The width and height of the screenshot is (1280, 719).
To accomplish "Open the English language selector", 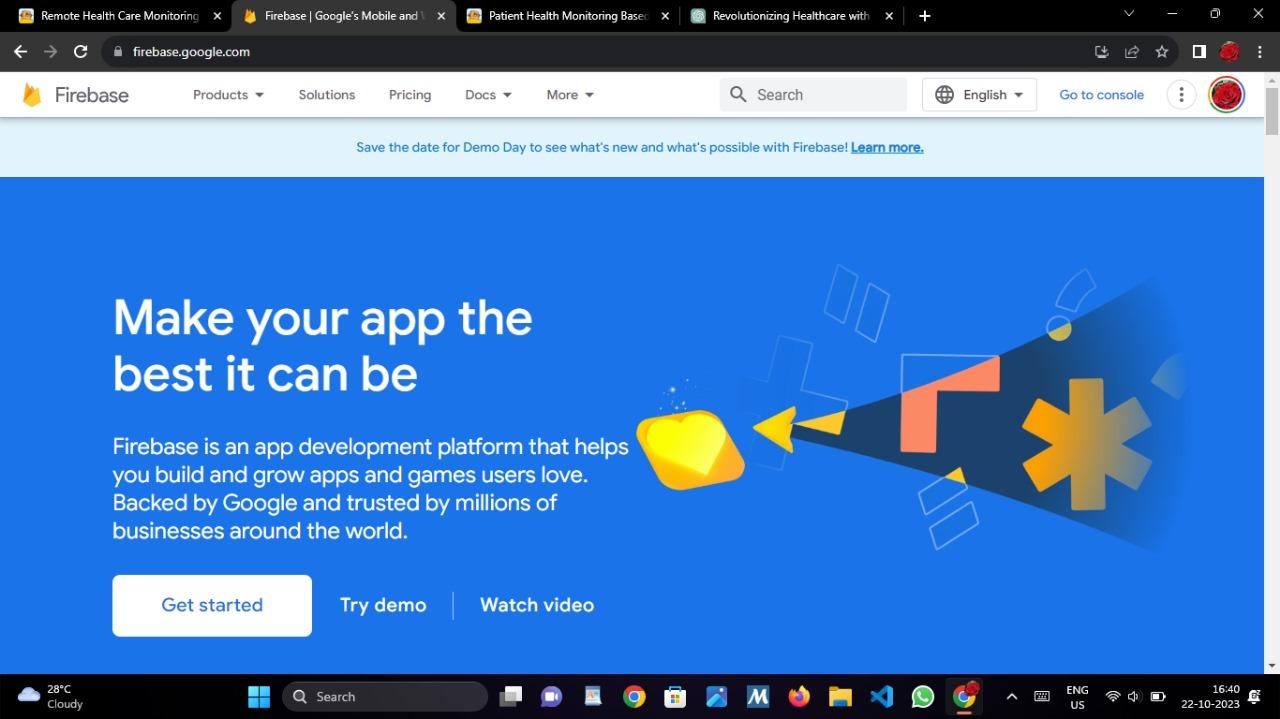I will click(979, 95).
